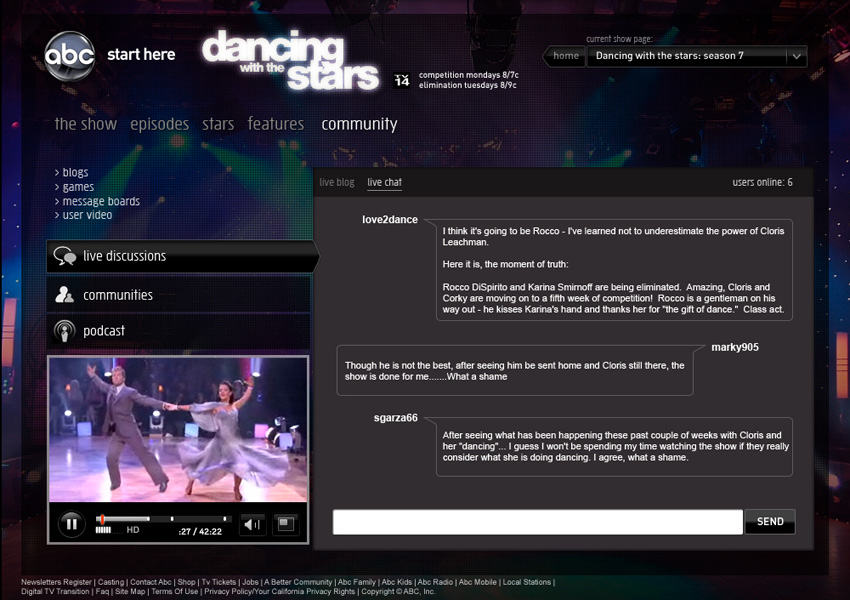The height and width of the screenshot is (600, 850).
Task: Click the Dancing with the Stars logo
Action: pos(291,60)
